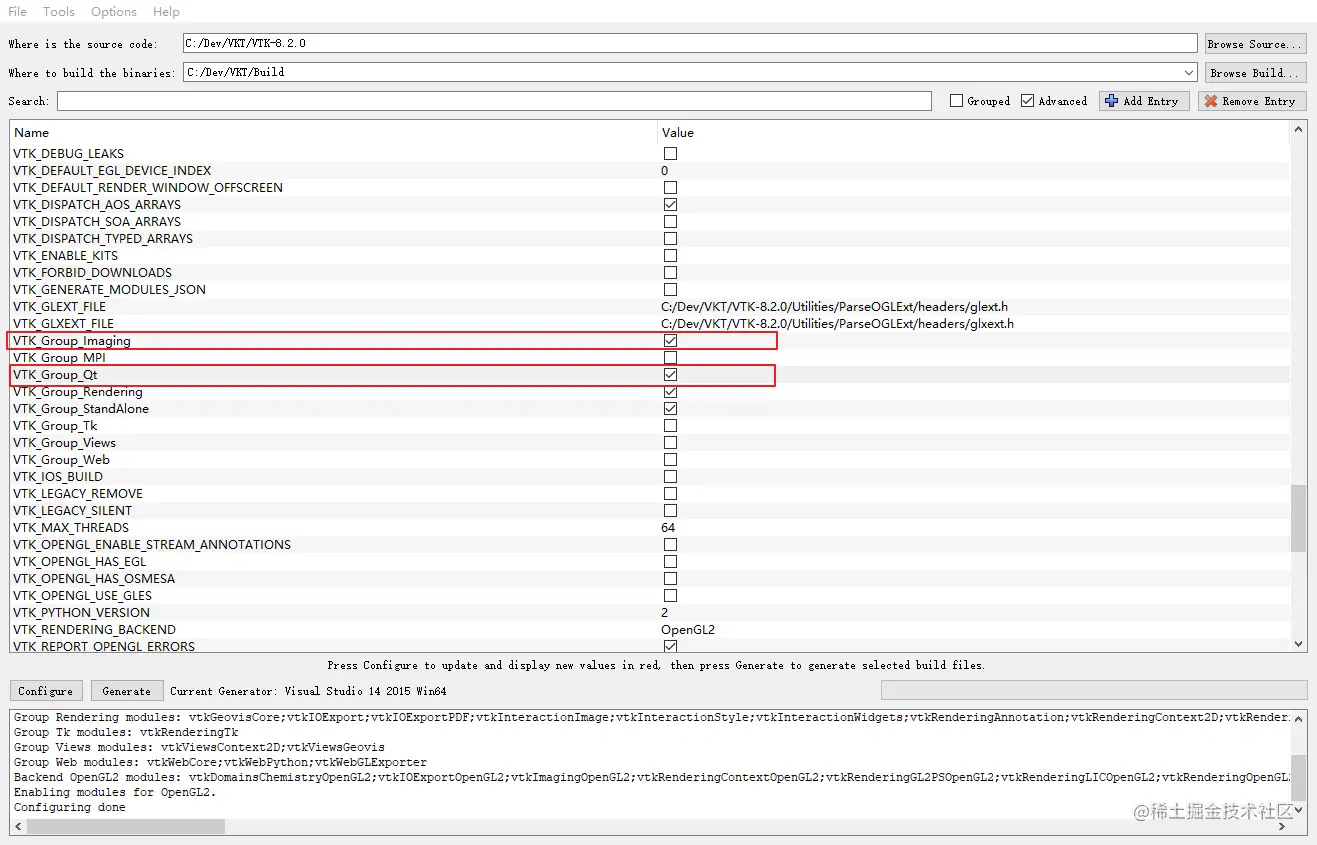The image size is (1317, 845).
Task: Select the VTK_RENDERING_BACKEND value OpenGL2
Action: tap(688, 630)
